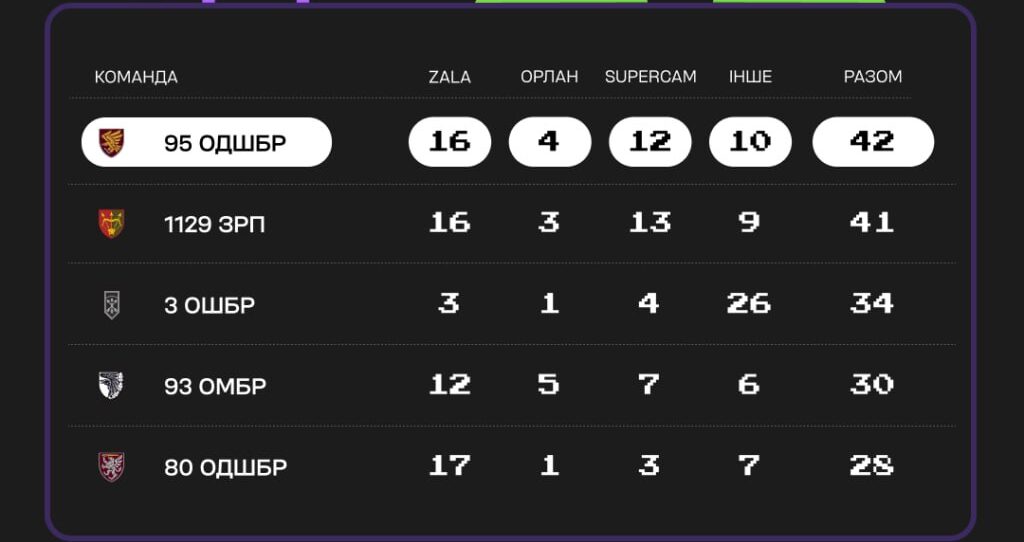Select the ІНШЕ column header

click(x=750, y=77)
